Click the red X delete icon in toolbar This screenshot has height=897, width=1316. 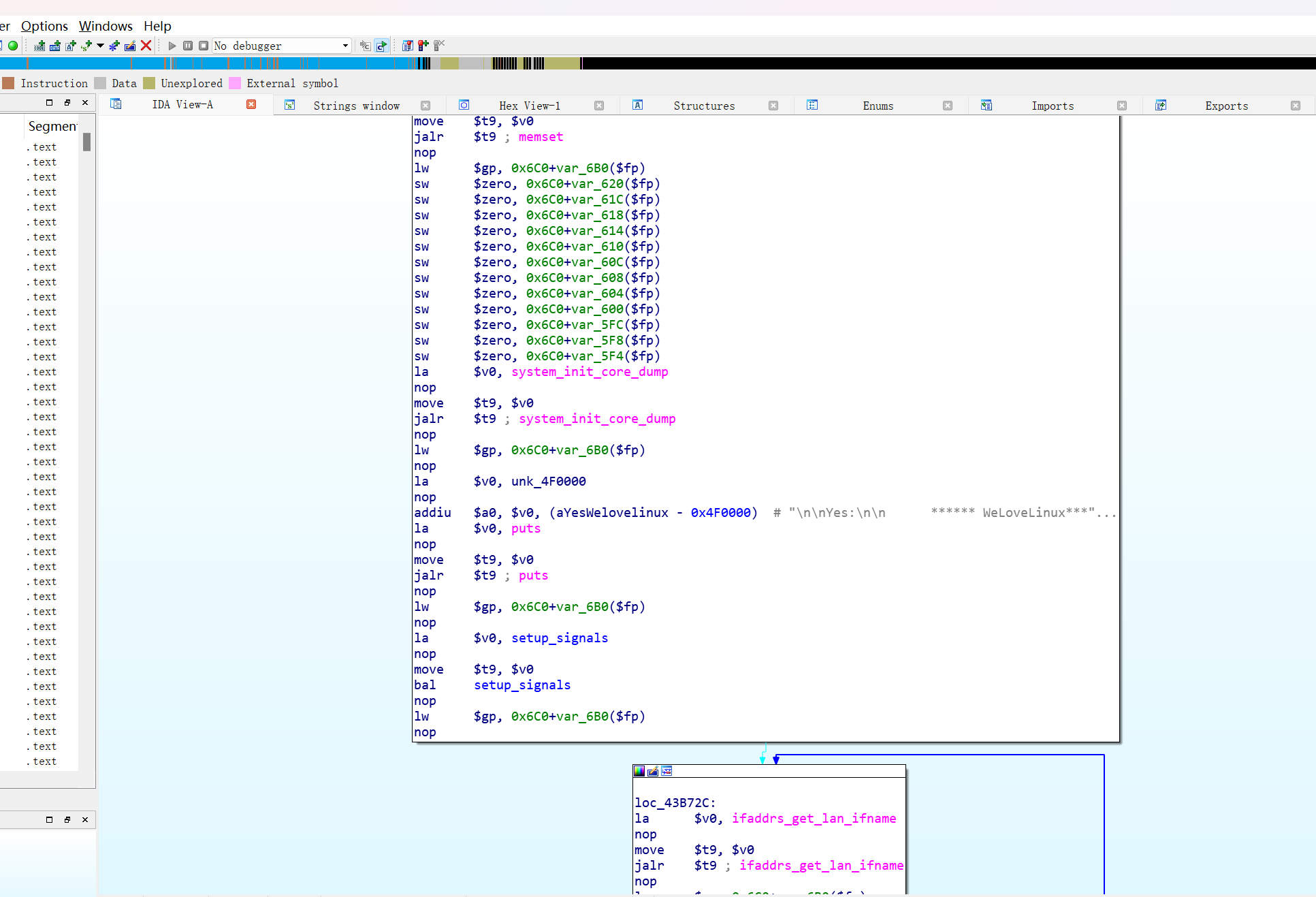[x=146, y=46]
